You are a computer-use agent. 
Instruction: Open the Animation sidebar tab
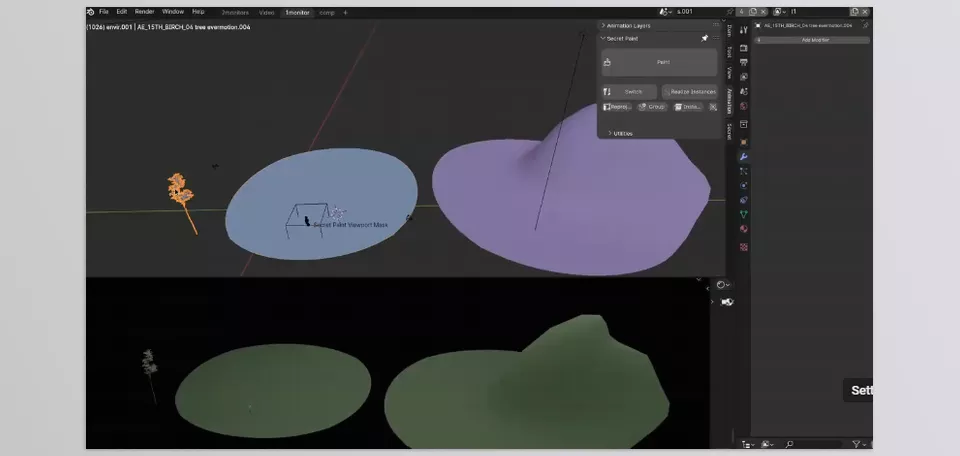[729, 101]
